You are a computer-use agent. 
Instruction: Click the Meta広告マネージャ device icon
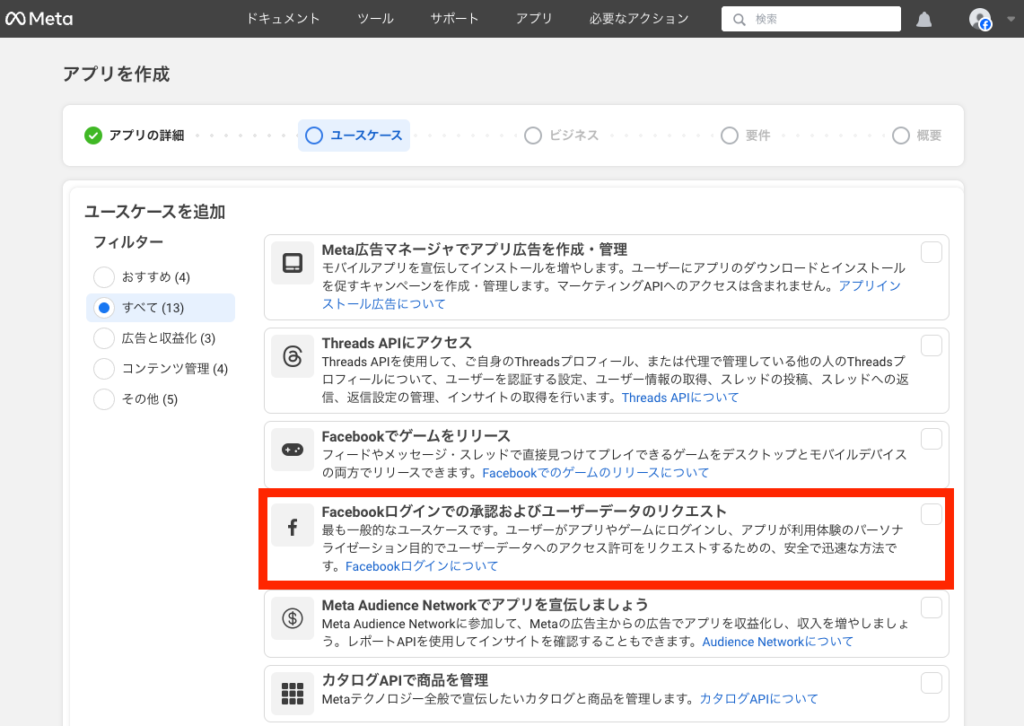point(292,263)
